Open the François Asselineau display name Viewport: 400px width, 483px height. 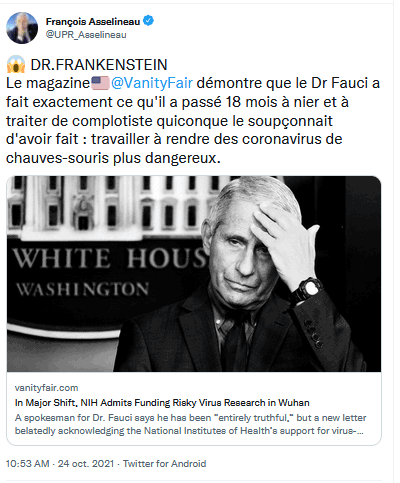[93, 22]
